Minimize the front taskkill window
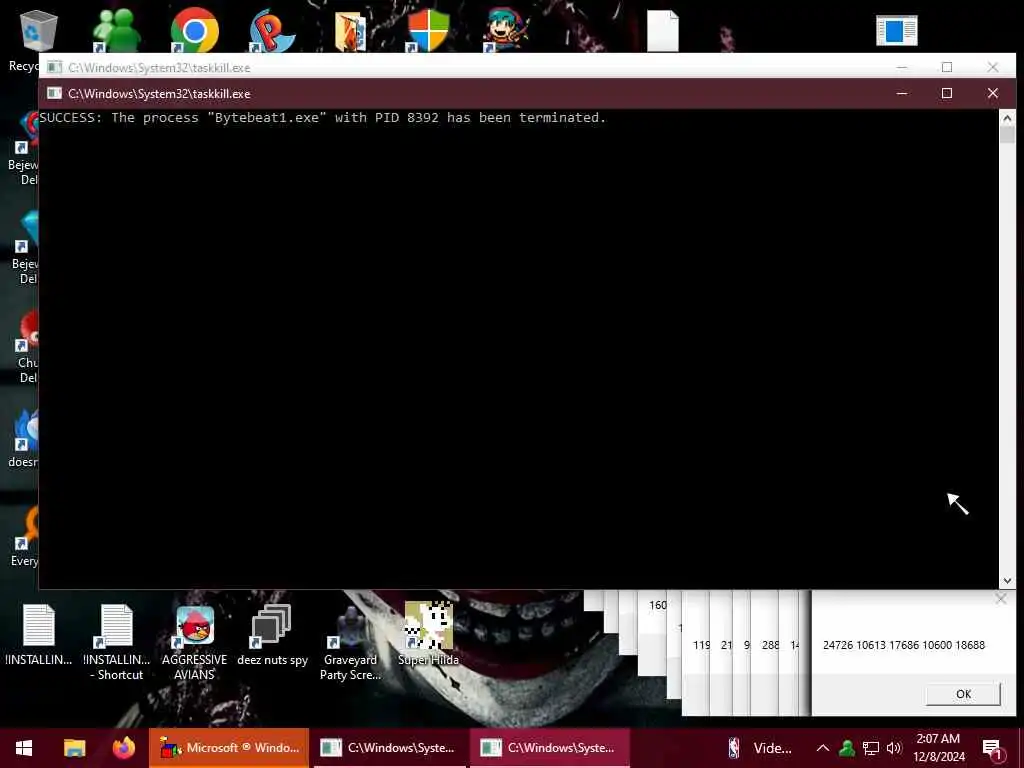Image resolution: width=1024 pixels, height=768 pixels. (x=902, y=93)
